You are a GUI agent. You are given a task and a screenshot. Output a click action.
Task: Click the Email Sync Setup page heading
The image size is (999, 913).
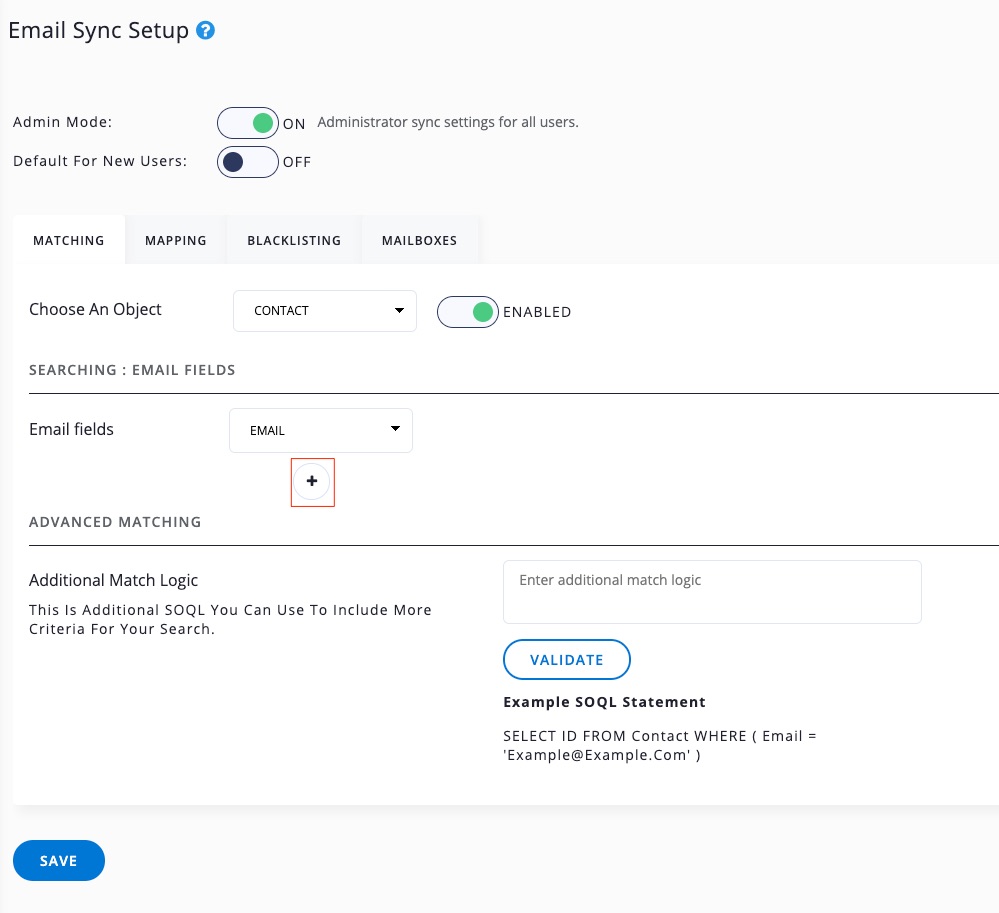(x=98, y=31)
